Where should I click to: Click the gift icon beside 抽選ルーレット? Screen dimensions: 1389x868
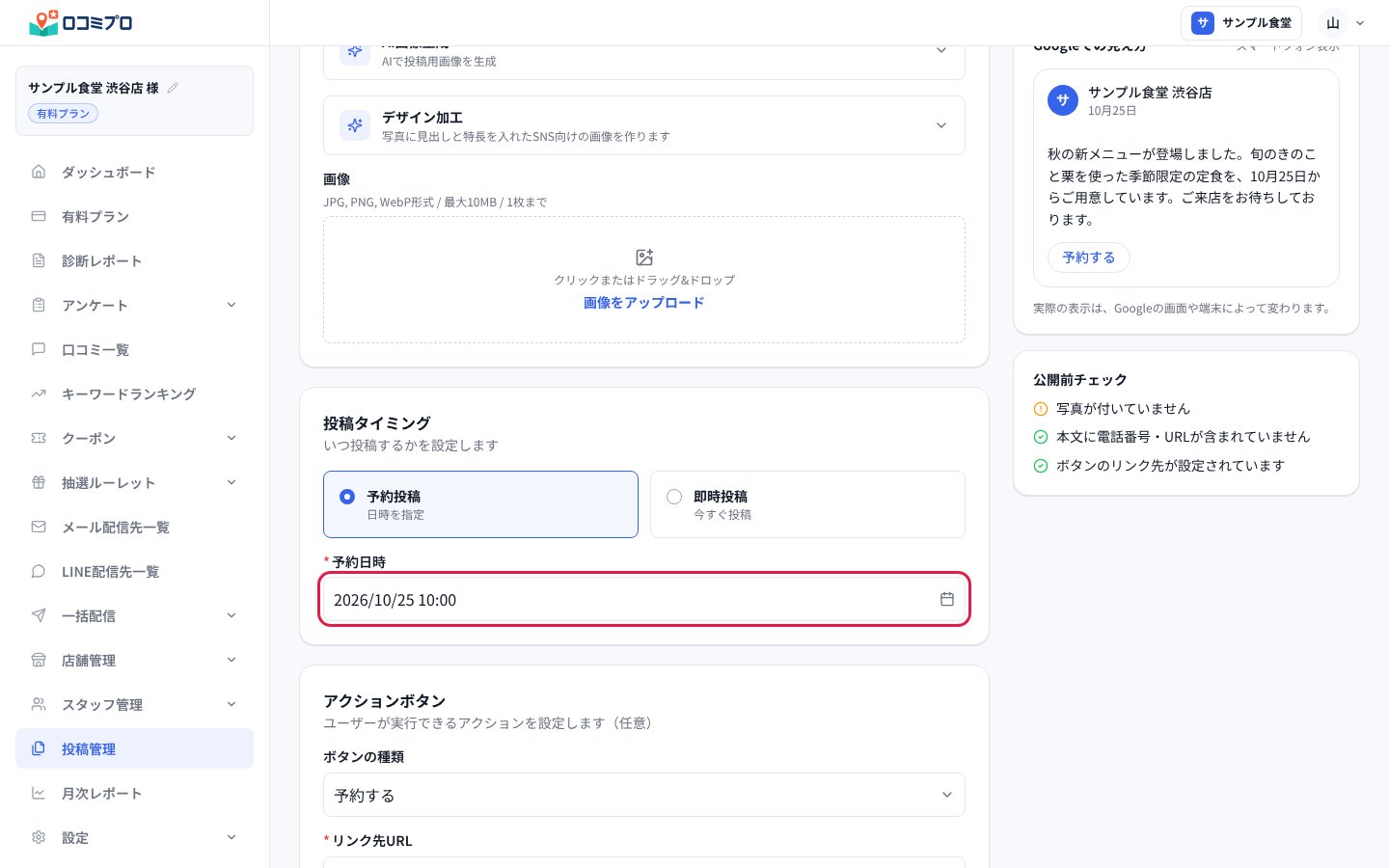(39, 482)
